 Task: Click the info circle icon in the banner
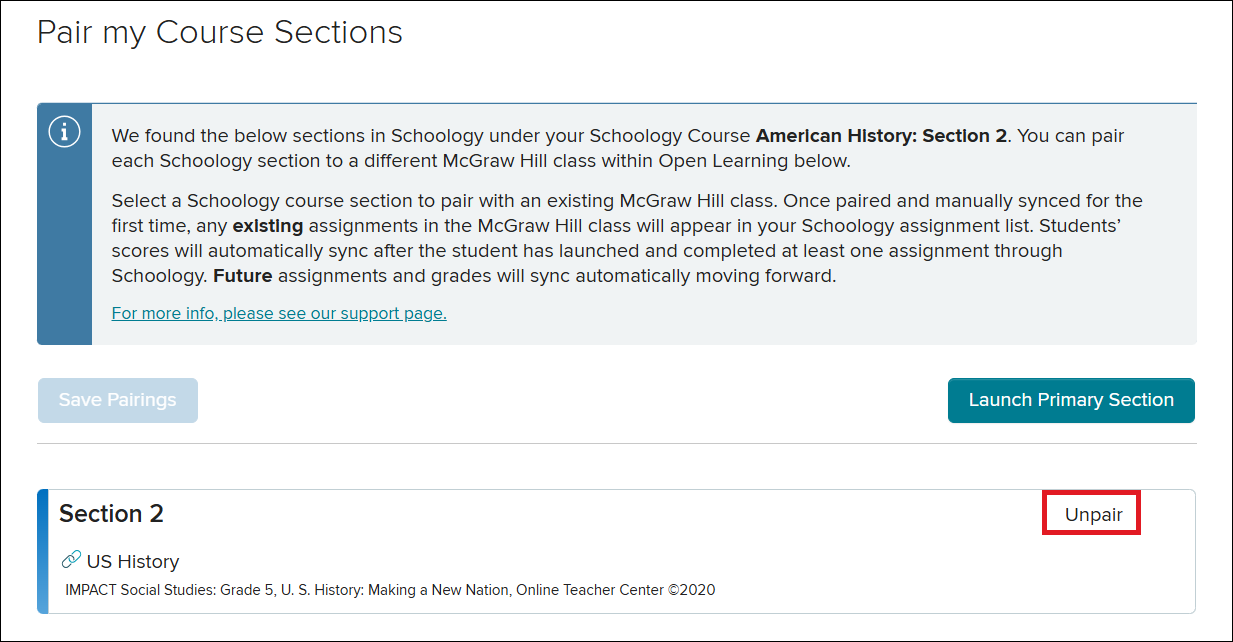[x=64, y=132]
